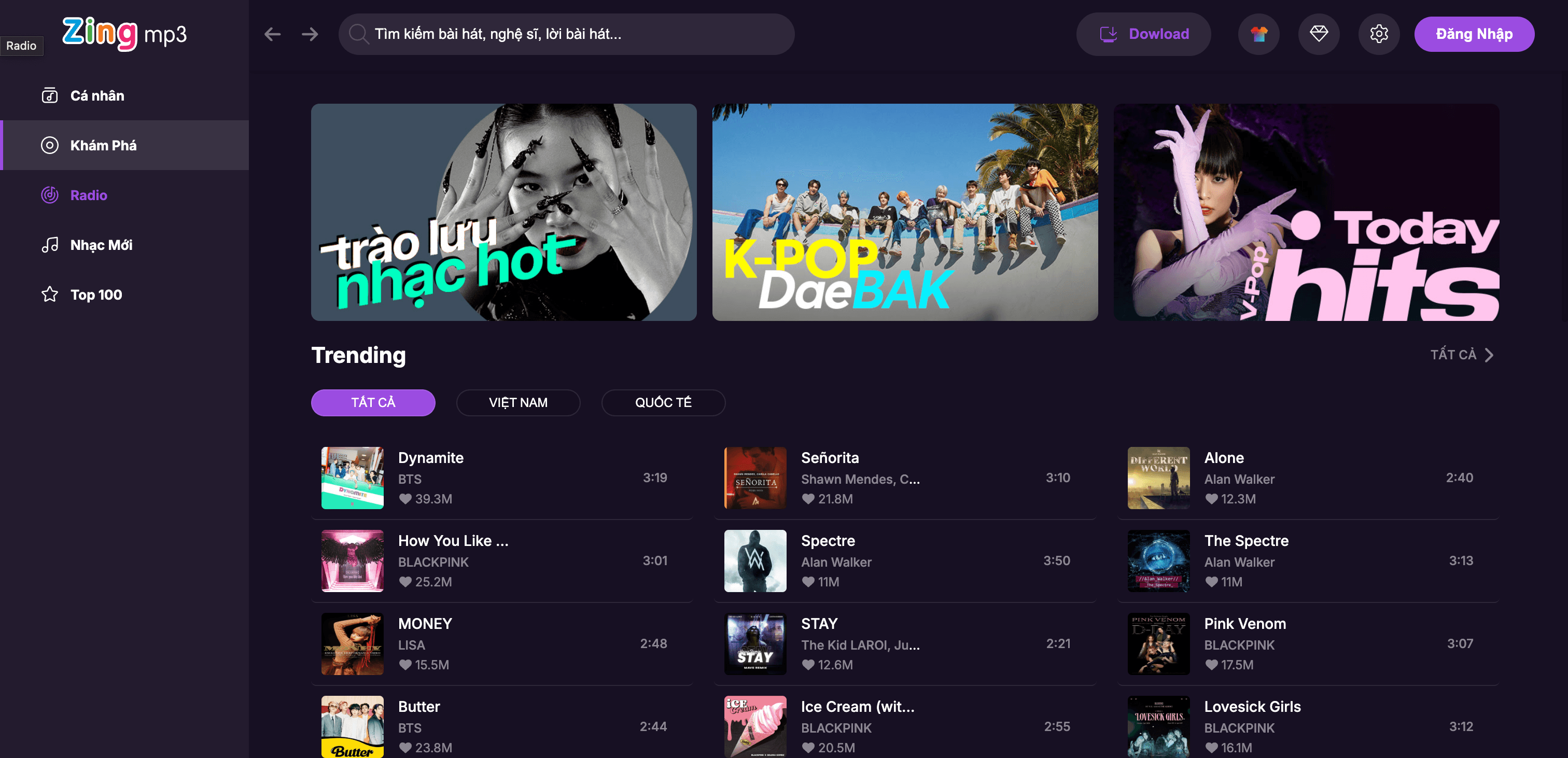The height and width of the screenshot is (758, 1568).
Task: Open the theme shirt icon button
Action: point(1258,34)
